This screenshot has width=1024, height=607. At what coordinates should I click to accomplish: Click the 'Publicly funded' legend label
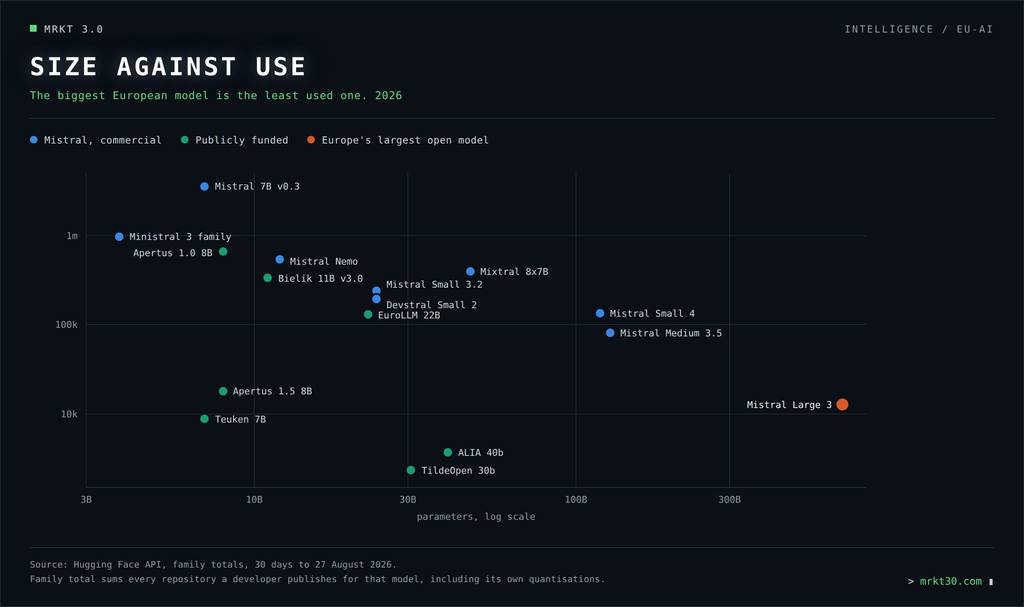[242, 140]
